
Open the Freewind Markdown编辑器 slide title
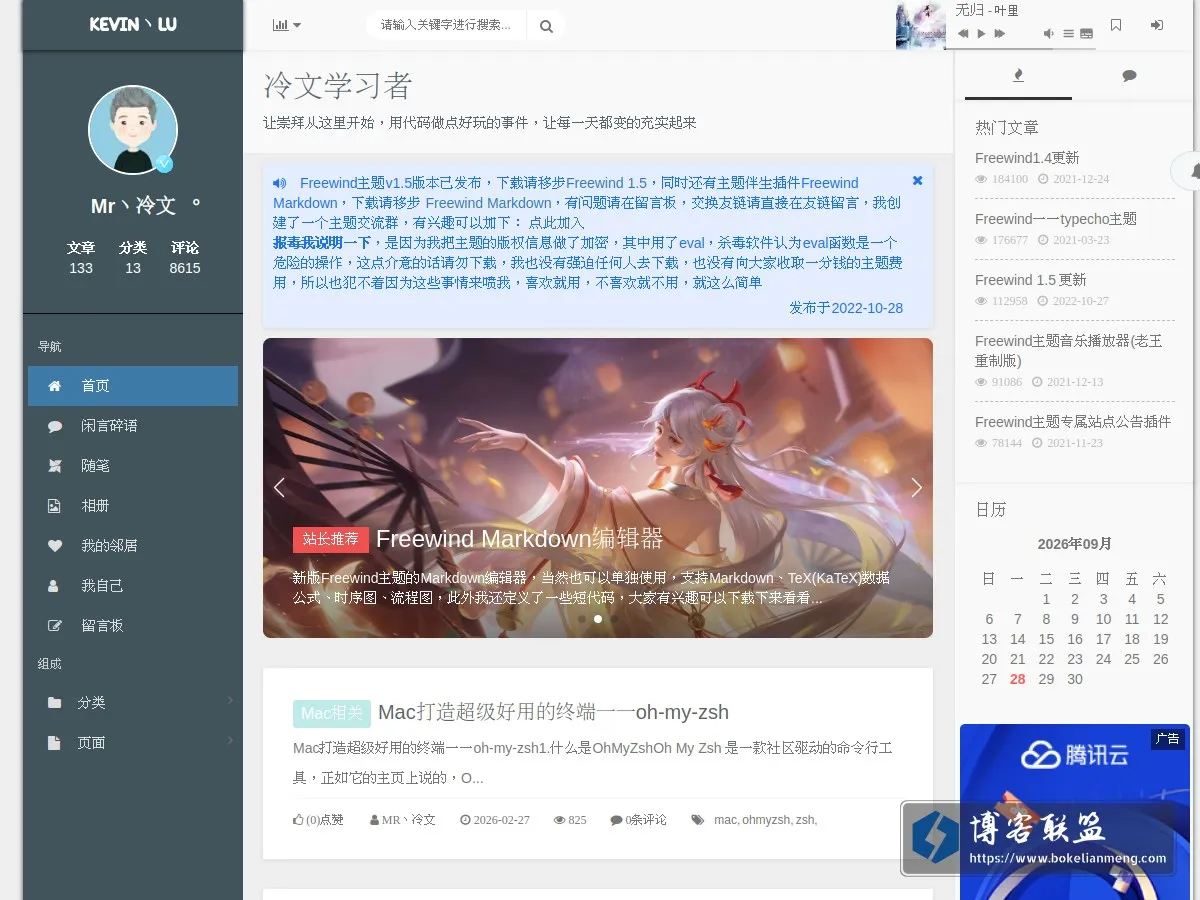[x=519, y=539]
